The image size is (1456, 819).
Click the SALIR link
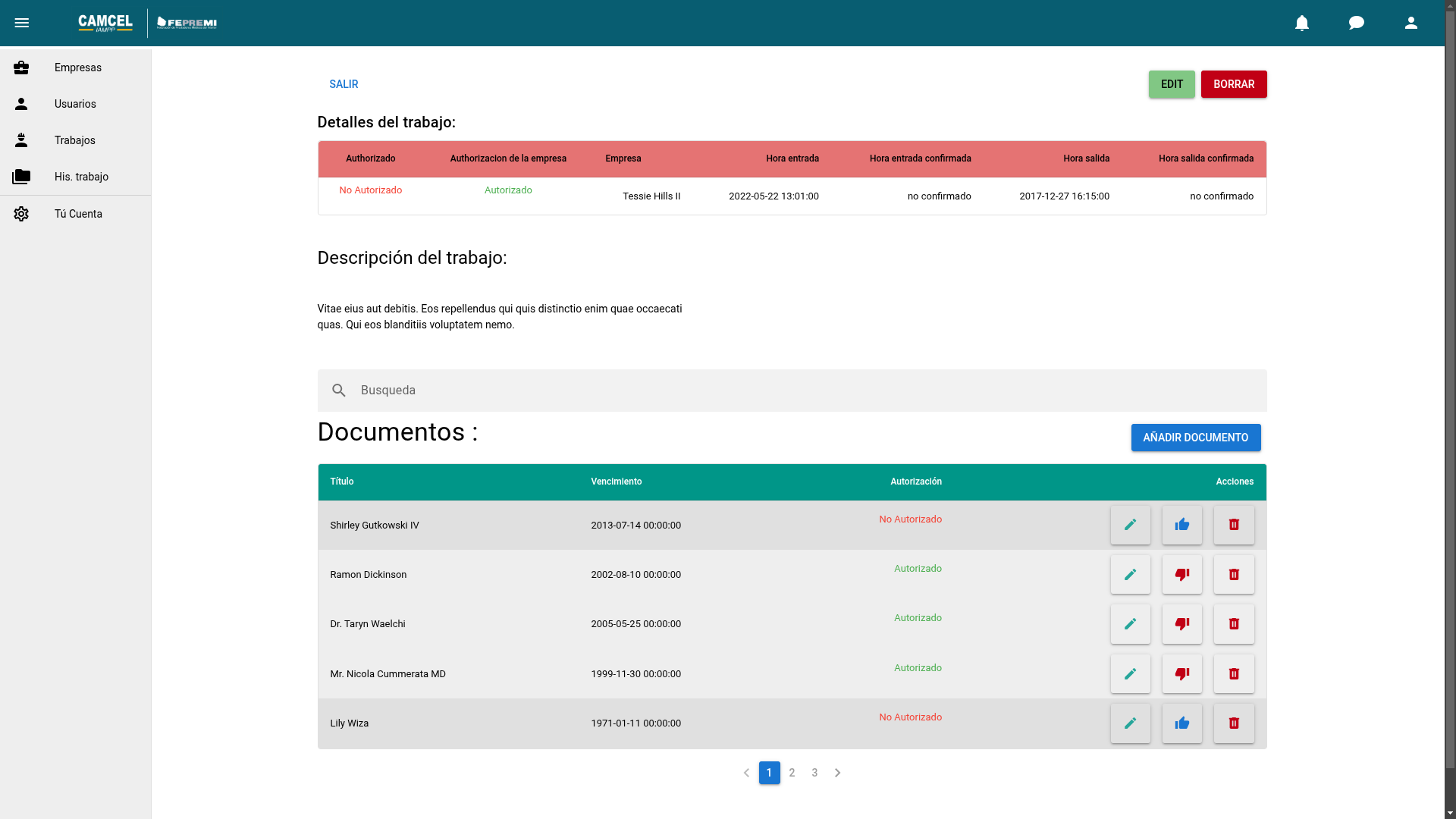click(x=344, y=84)
